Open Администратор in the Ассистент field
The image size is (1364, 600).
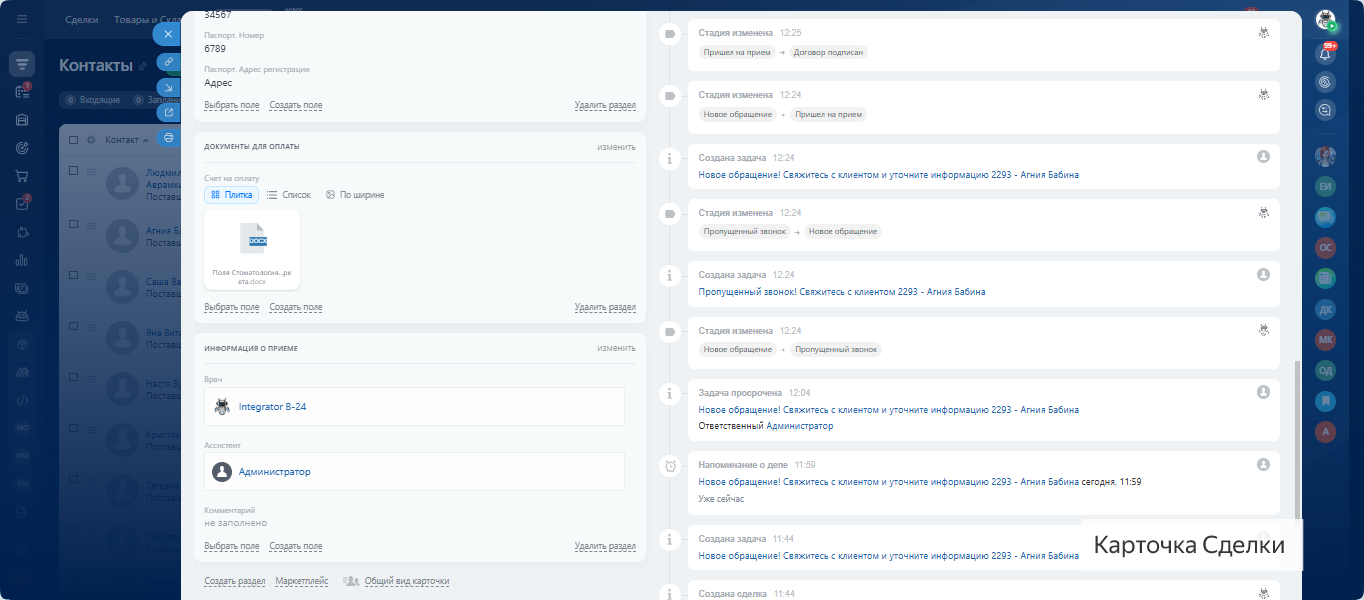274,472
